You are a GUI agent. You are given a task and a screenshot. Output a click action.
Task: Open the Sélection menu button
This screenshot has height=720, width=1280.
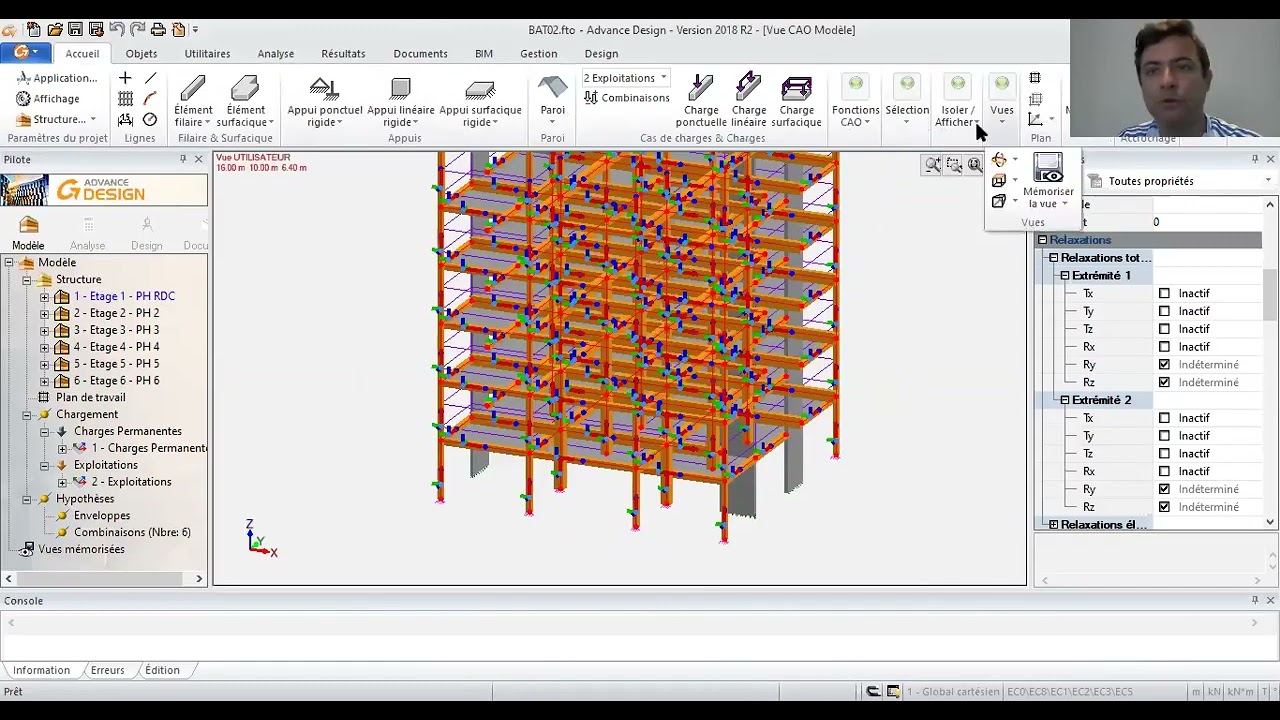click(907, 100)
